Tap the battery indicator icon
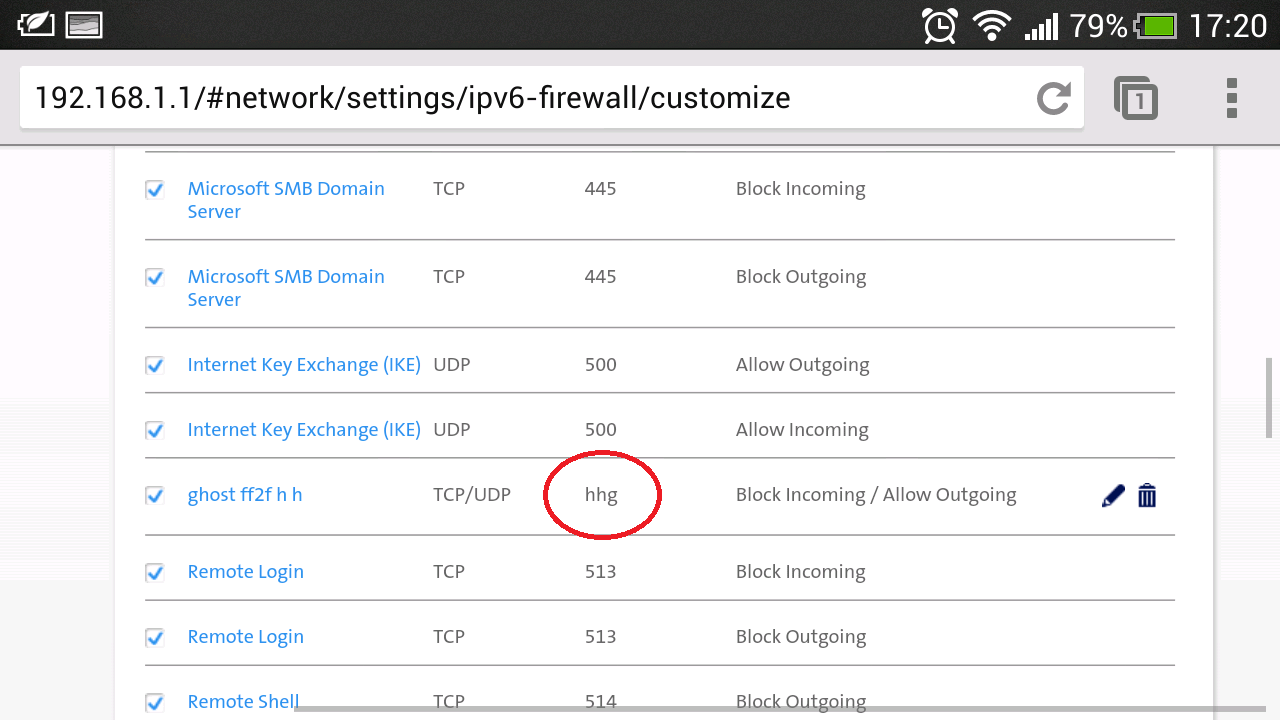The image size is (1280, 720). 1159,25
